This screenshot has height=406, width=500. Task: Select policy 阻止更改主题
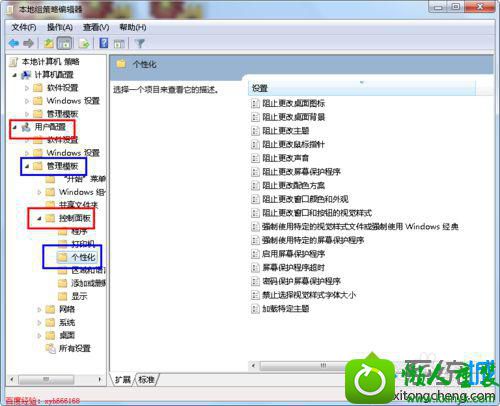pyautogui.click(x=286, y=131)
